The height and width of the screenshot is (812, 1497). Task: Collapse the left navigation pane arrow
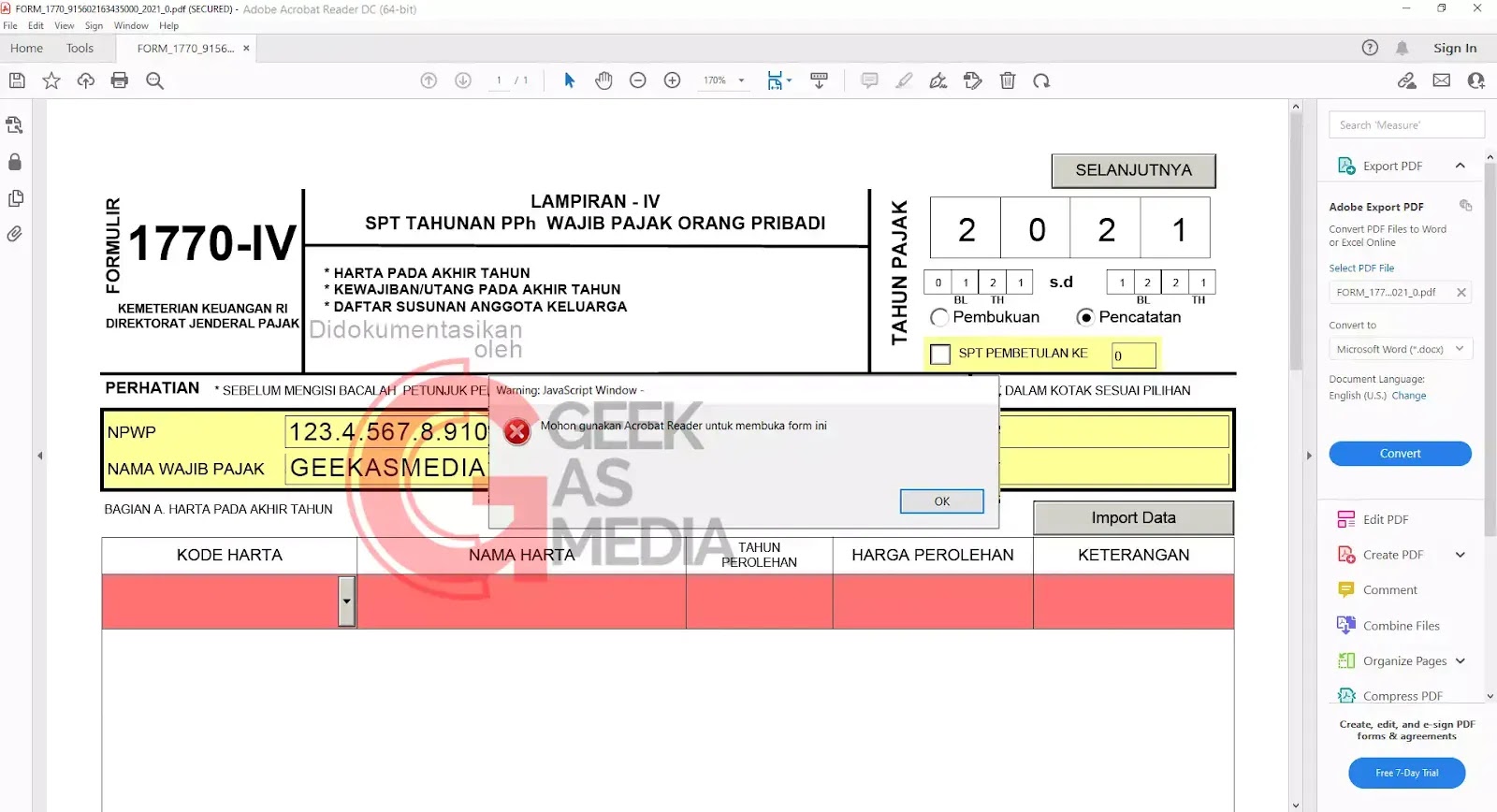tap(39, 456)
